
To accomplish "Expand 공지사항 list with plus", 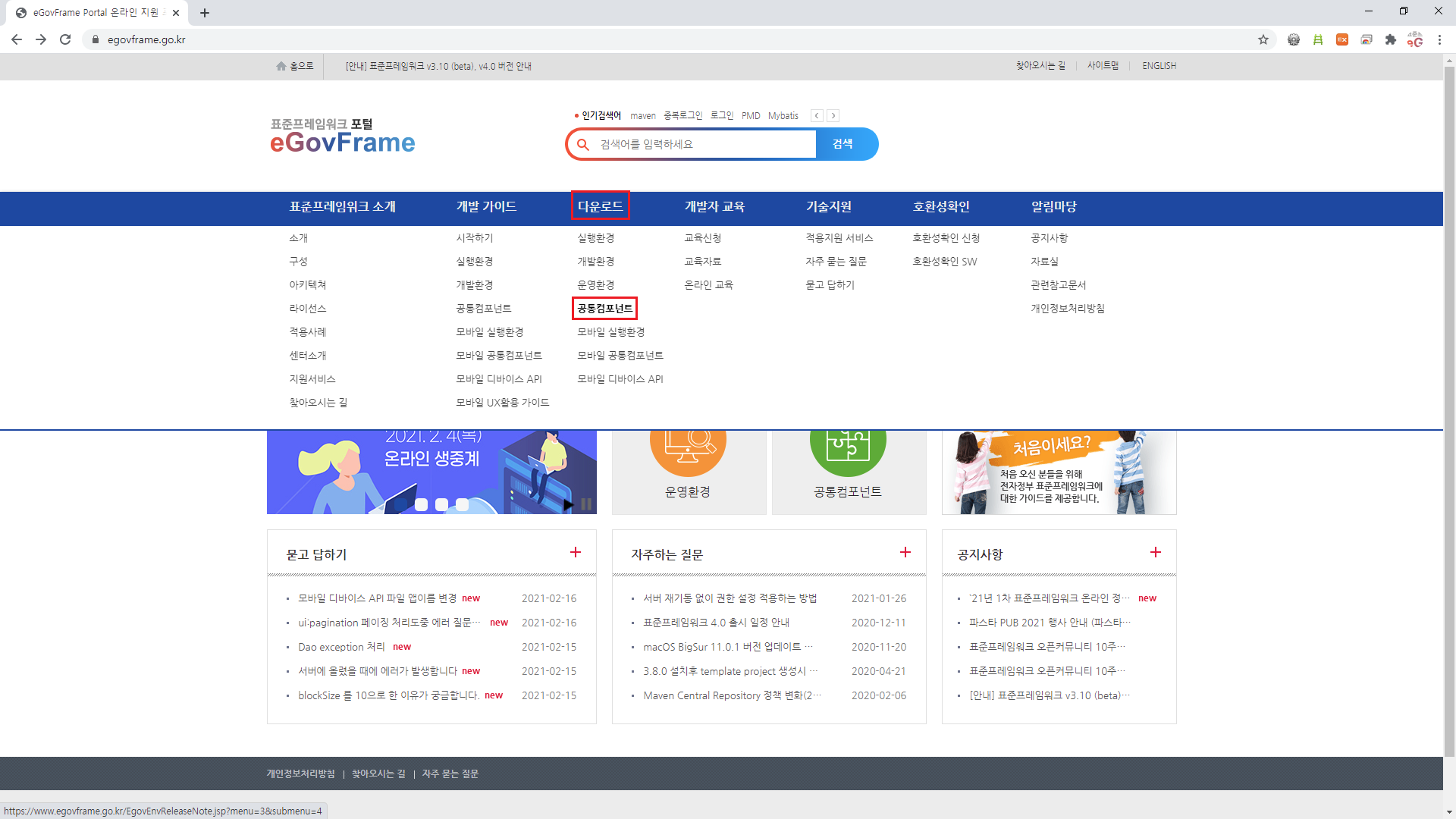I will (1156, 553).
